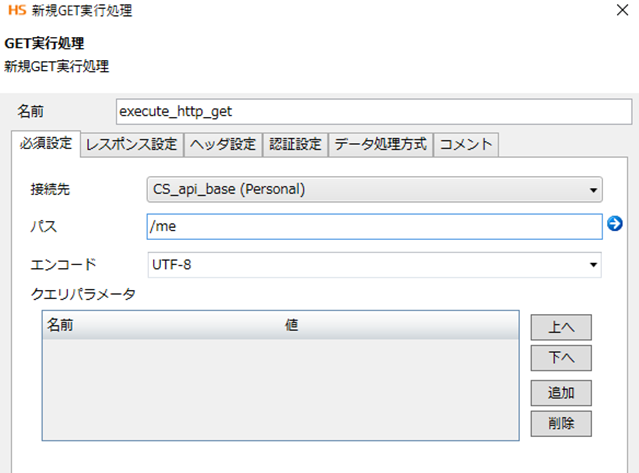
Task: Click 追加 to add a query parameter
Action: (561, 392)
